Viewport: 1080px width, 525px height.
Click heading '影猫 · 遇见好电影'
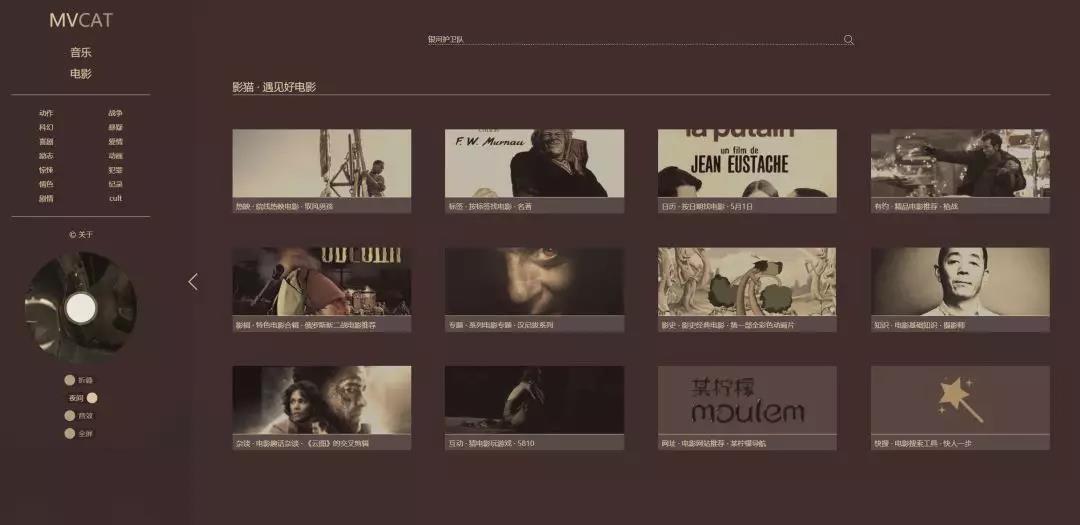[274, 87]
